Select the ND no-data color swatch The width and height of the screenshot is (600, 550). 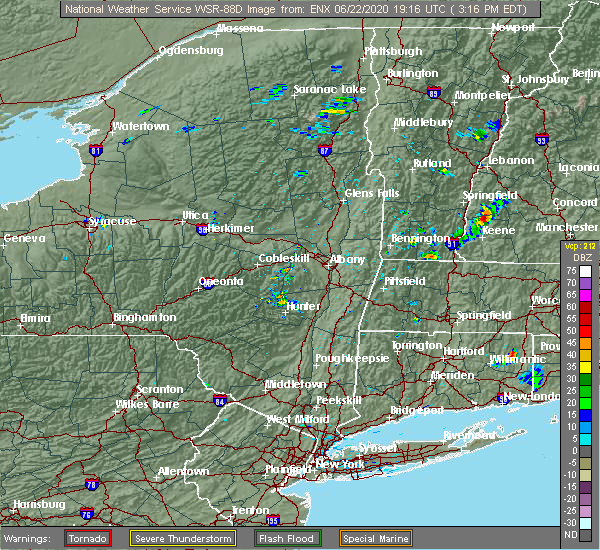(x=585, y=535)
